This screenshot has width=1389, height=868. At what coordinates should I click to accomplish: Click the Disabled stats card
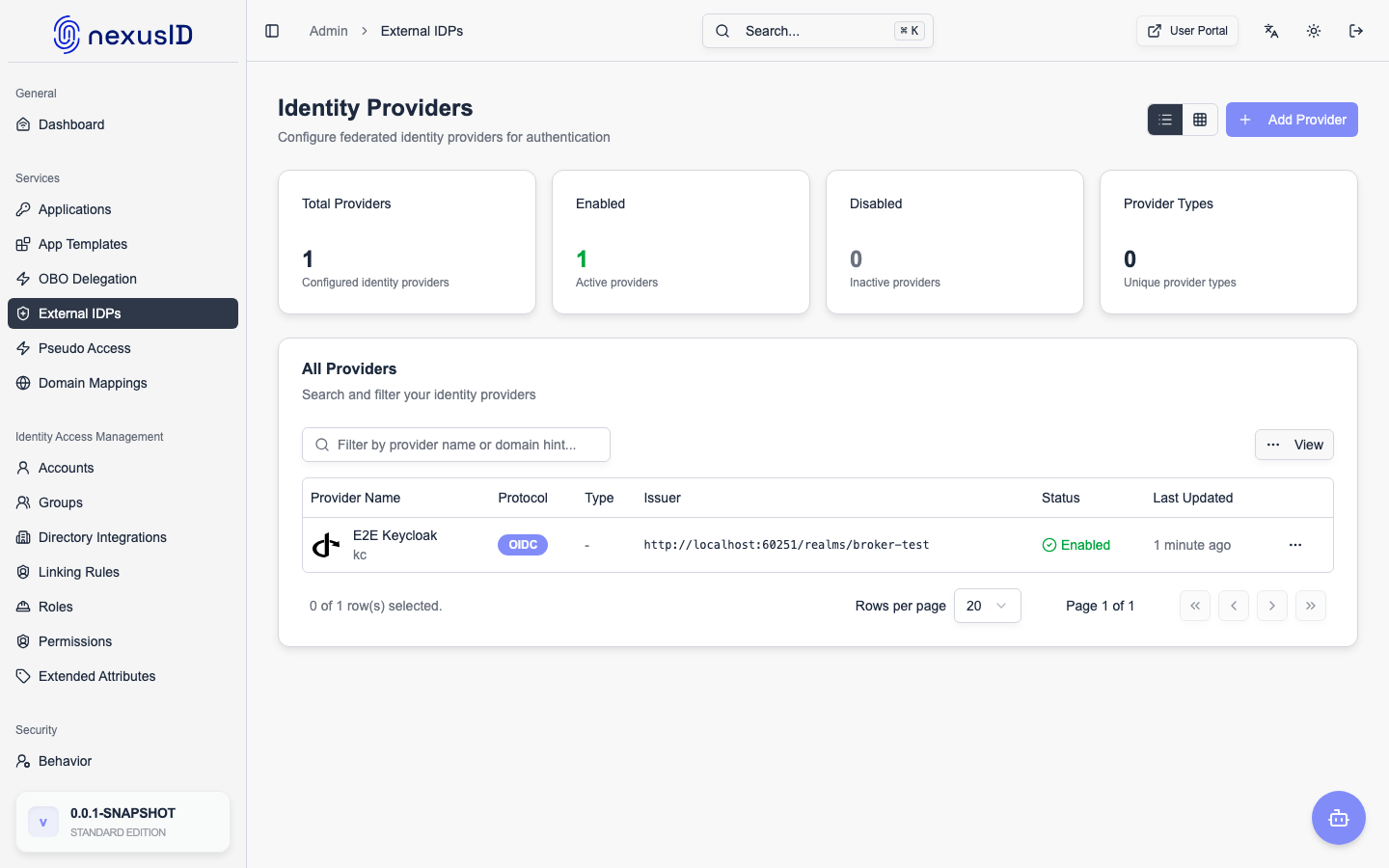(x=955, y=242)
